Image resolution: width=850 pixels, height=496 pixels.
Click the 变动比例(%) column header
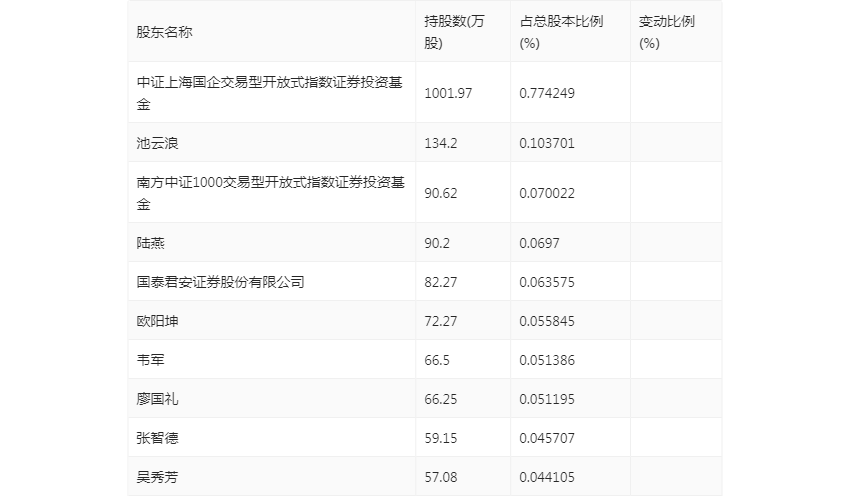pos(666,32)
